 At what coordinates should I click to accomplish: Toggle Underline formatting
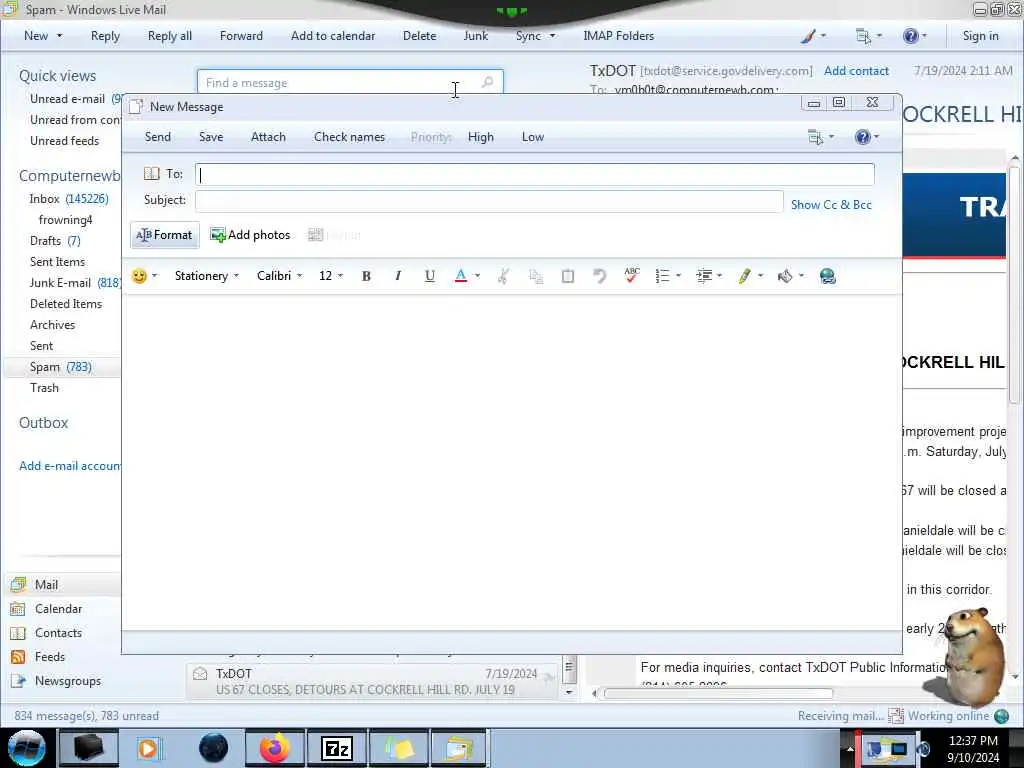(429, 276)
